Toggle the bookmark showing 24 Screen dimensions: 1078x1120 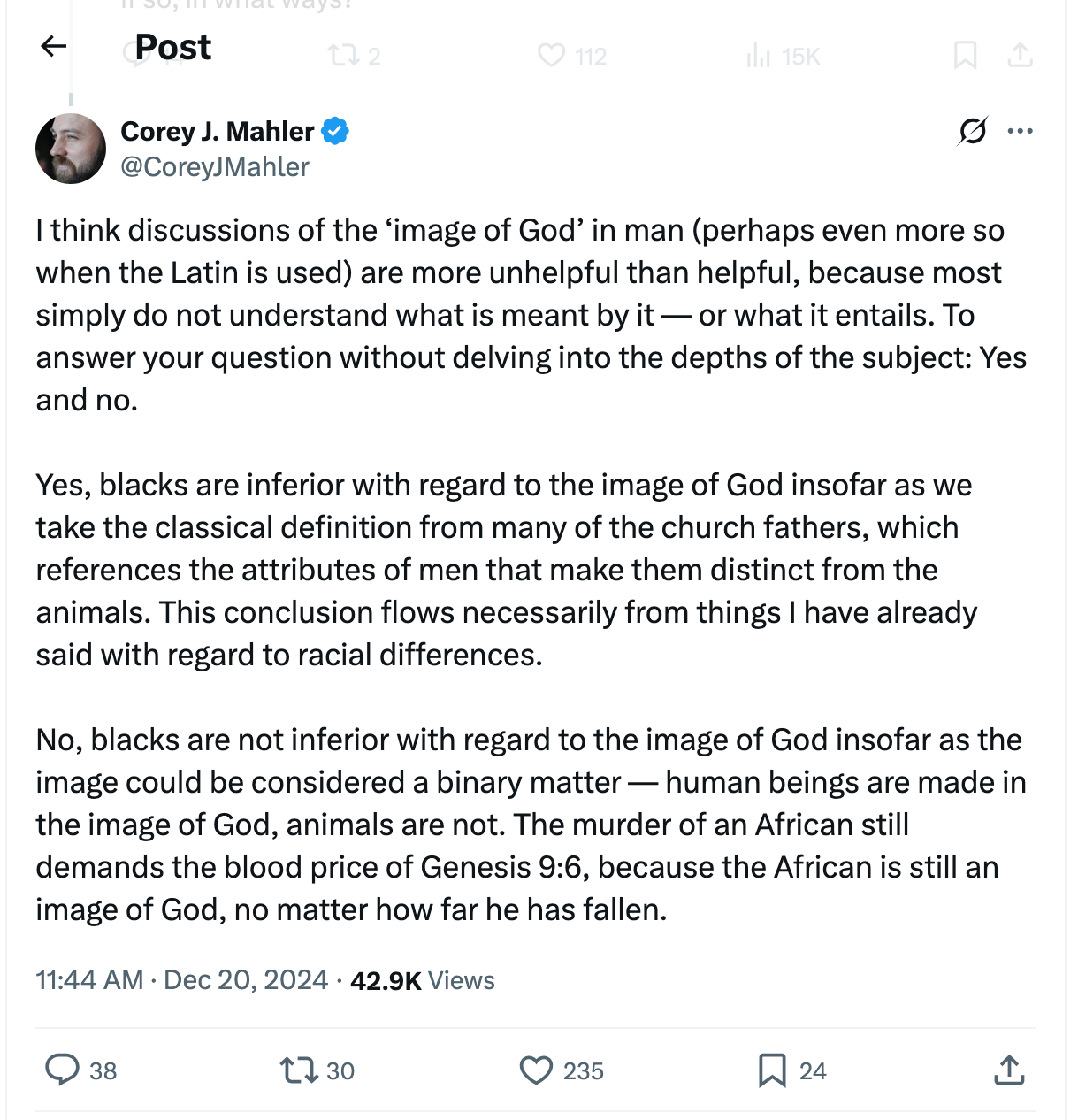click(x=772, y=1070)
